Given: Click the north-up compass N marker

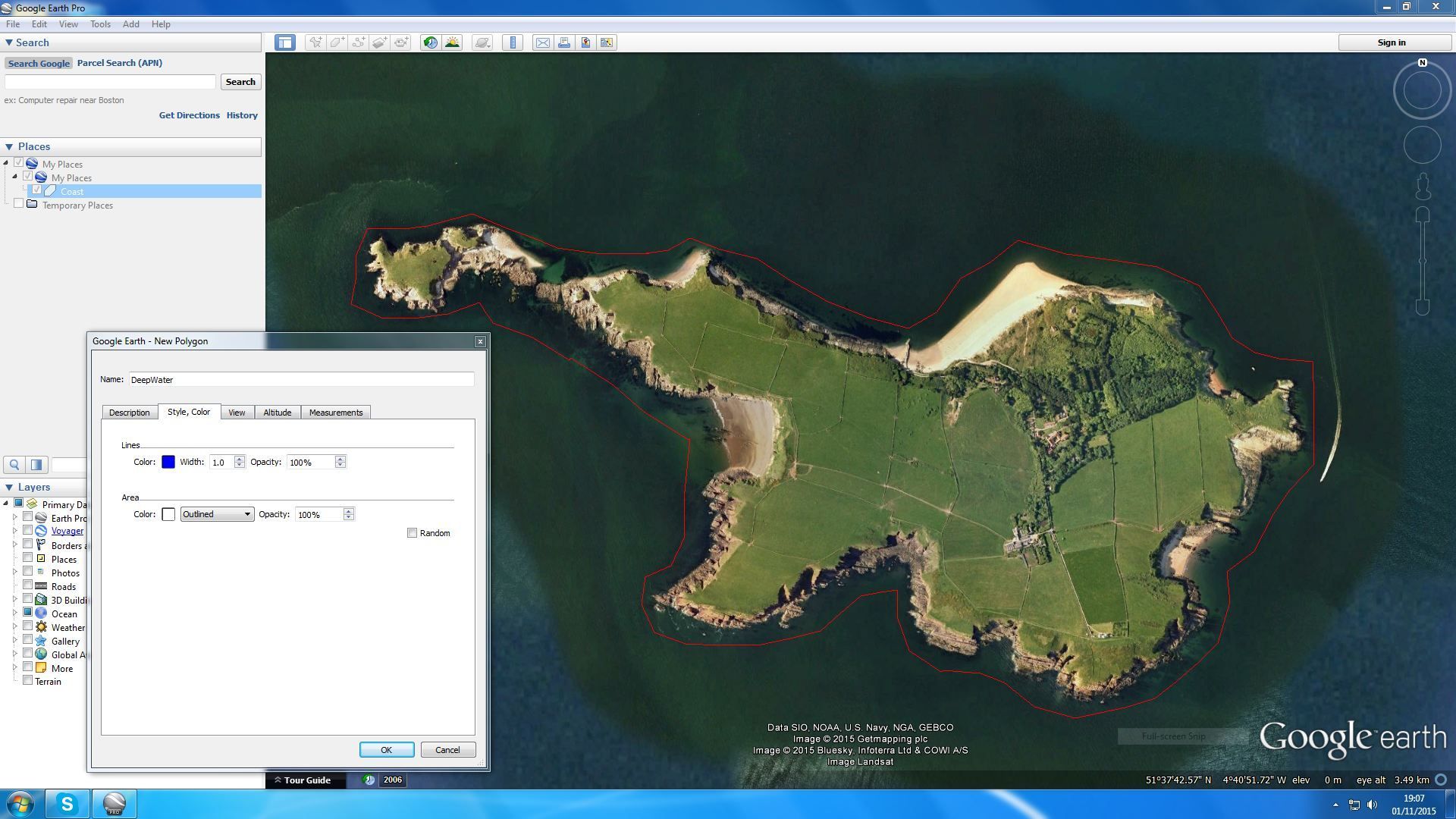Looking at the screenshot, I should tap(1423, 63).
